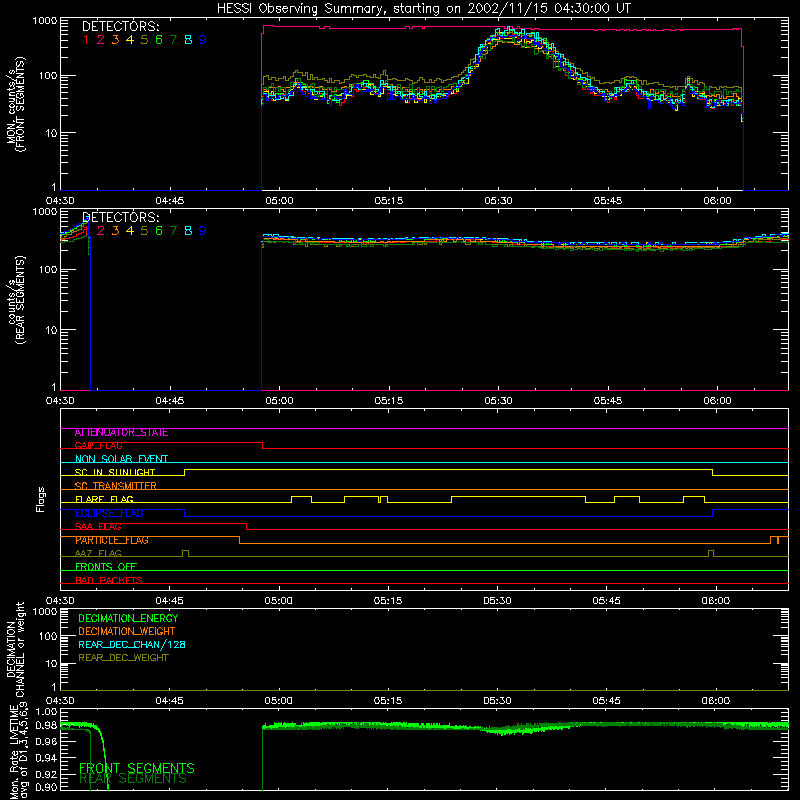
Task: Click the 05:00 tick under rear segments plot
Action: point(279,401)
